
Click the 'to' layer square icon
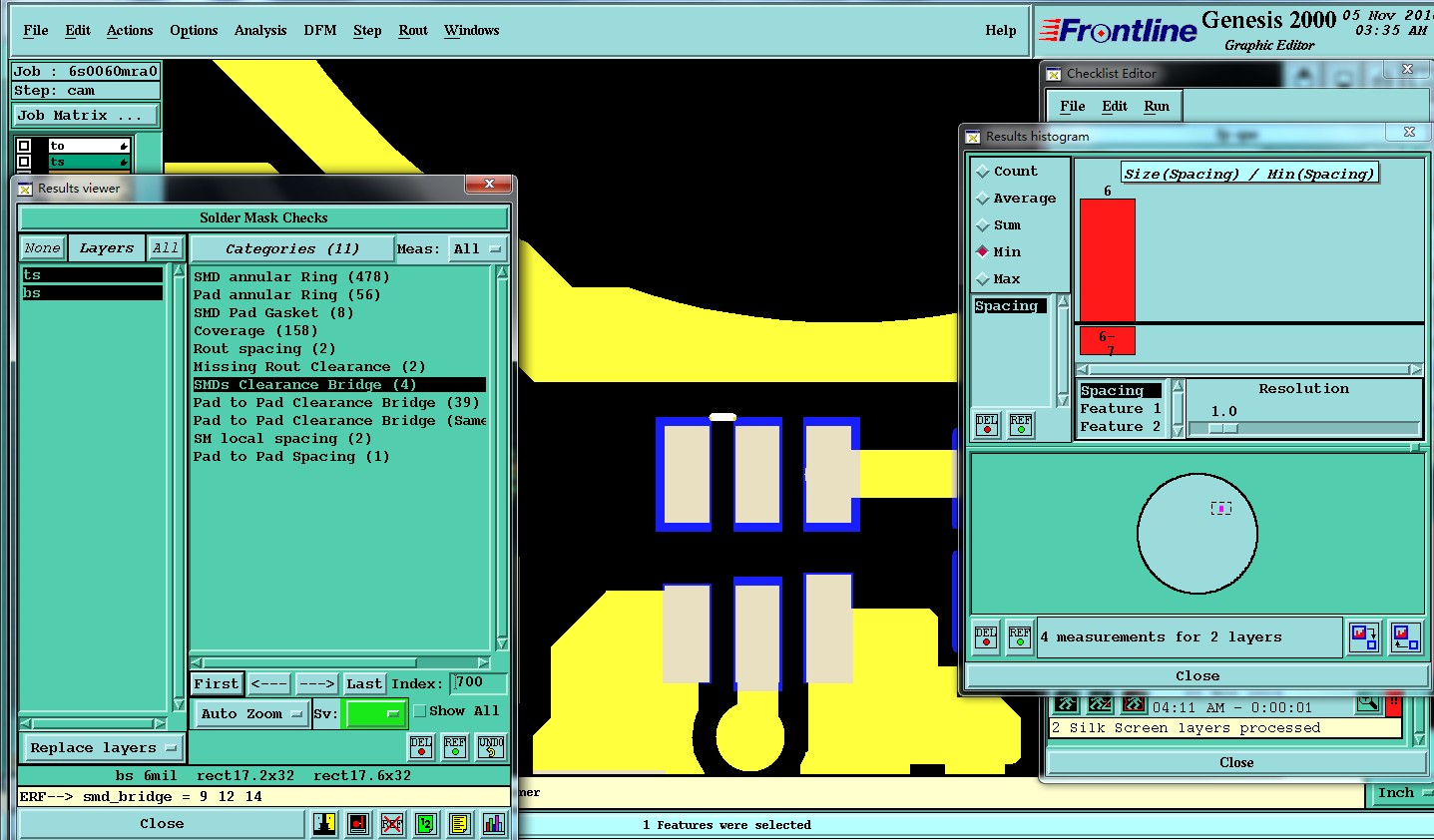24,146
